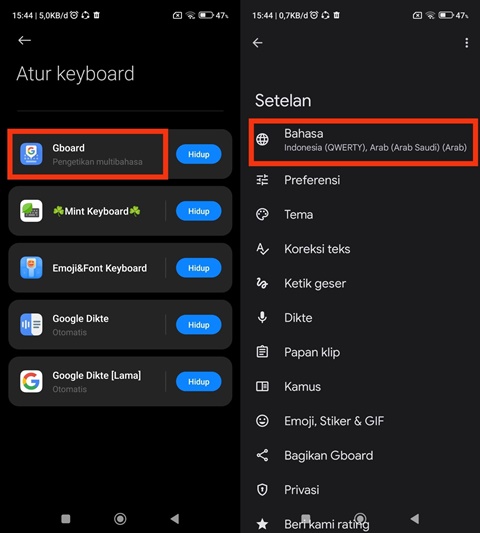Open the Bahasa globe icon

pyautogui.click(x=262, y=139)
